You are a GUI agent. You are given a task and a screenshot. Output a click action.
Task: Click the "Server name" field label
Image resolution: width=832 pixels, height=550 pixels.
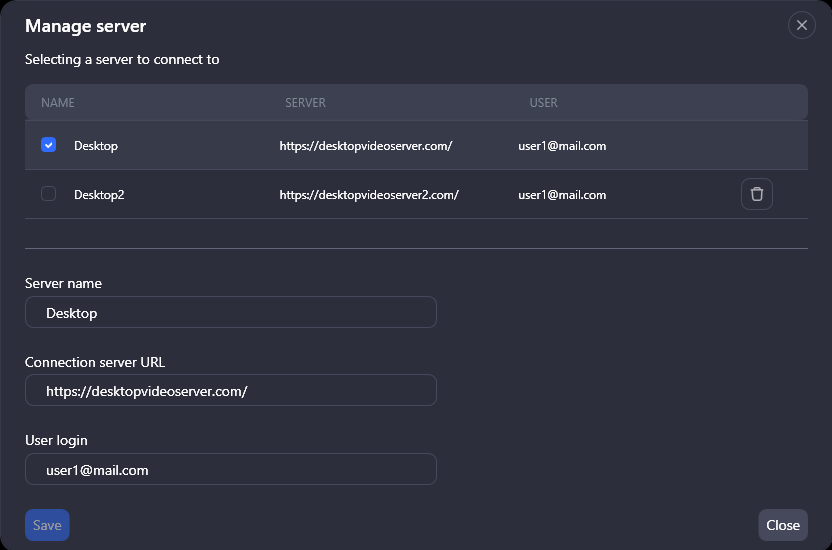63,283
